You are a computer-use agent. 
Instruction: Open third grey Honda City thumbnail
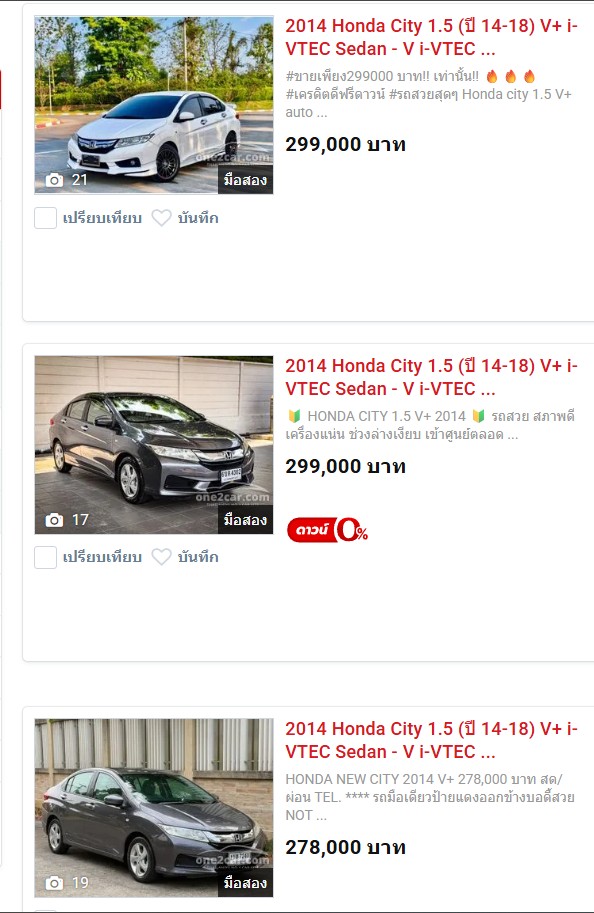pyautogui.click(x=154, y=808)
